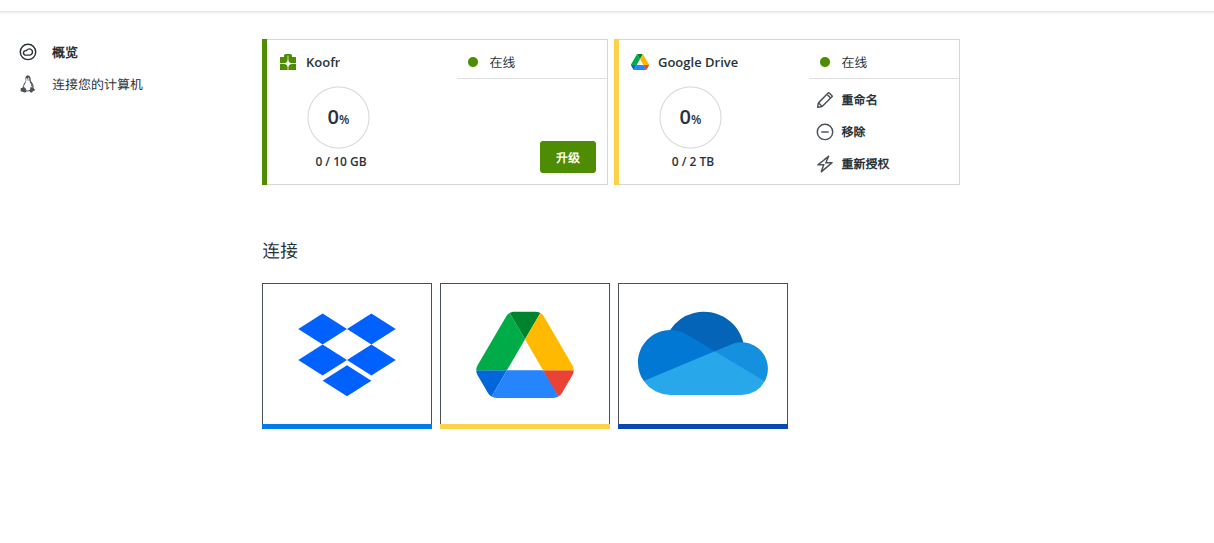Connect Dropbox via its logo tile
The image size is (1214, 543).
pyautogui.click(x=347, y=356)
